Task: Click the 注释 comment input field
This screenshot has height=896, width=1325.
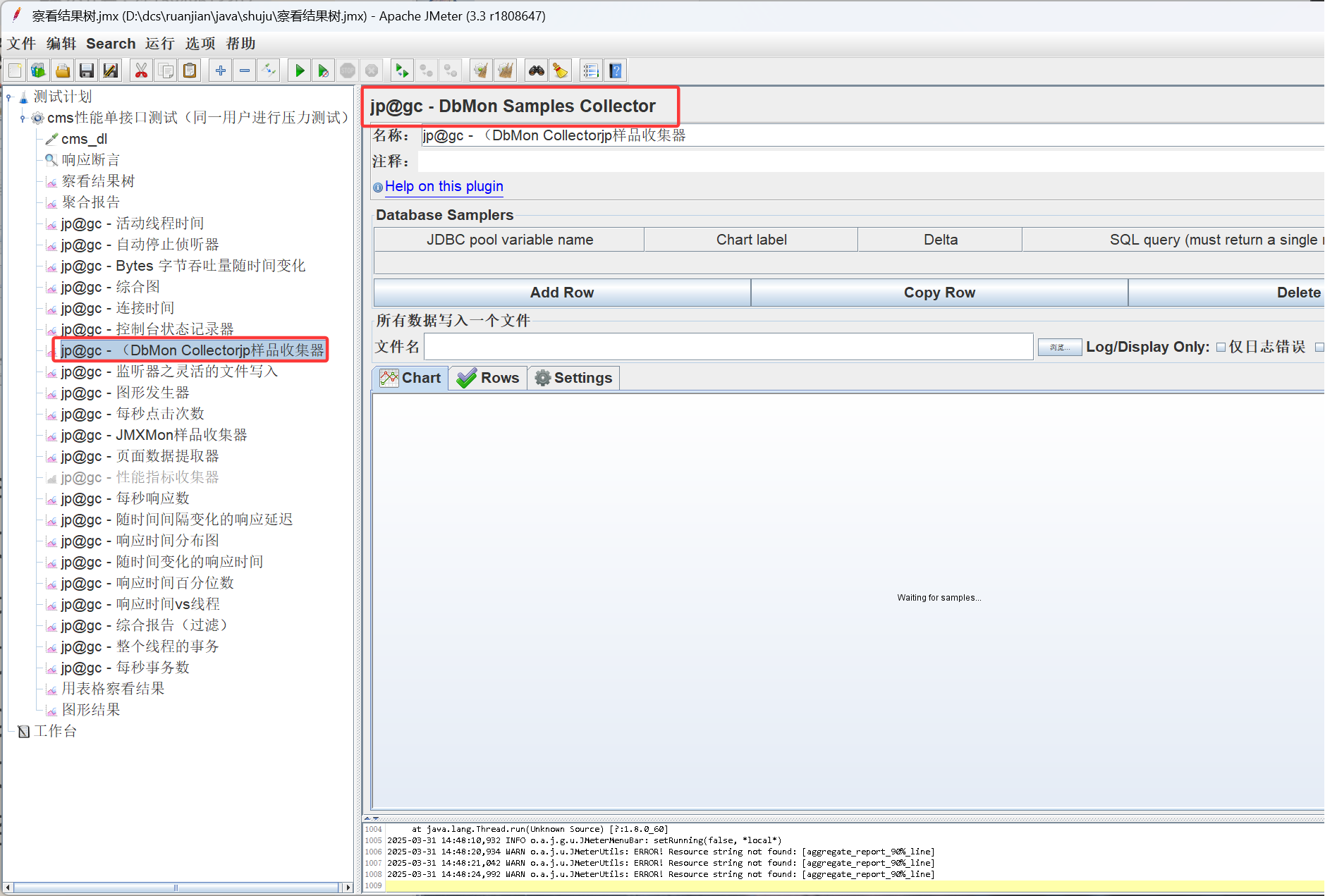Action: point(872,161)
